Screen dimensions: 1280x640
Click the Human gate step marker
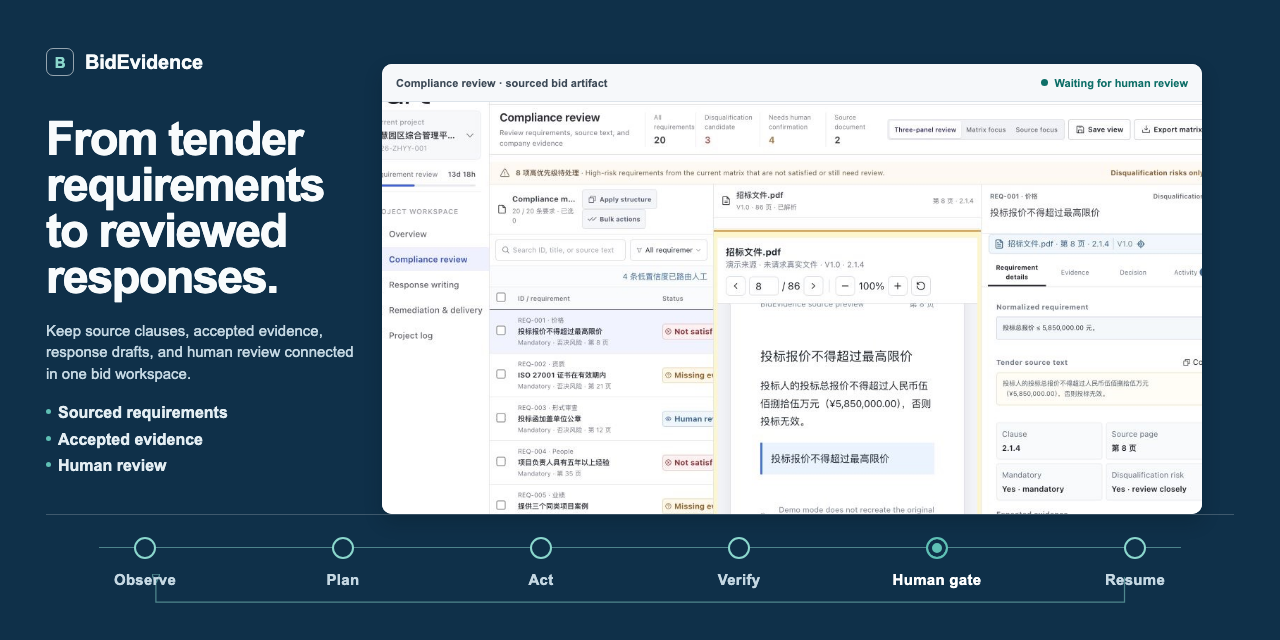coord(937,548)
